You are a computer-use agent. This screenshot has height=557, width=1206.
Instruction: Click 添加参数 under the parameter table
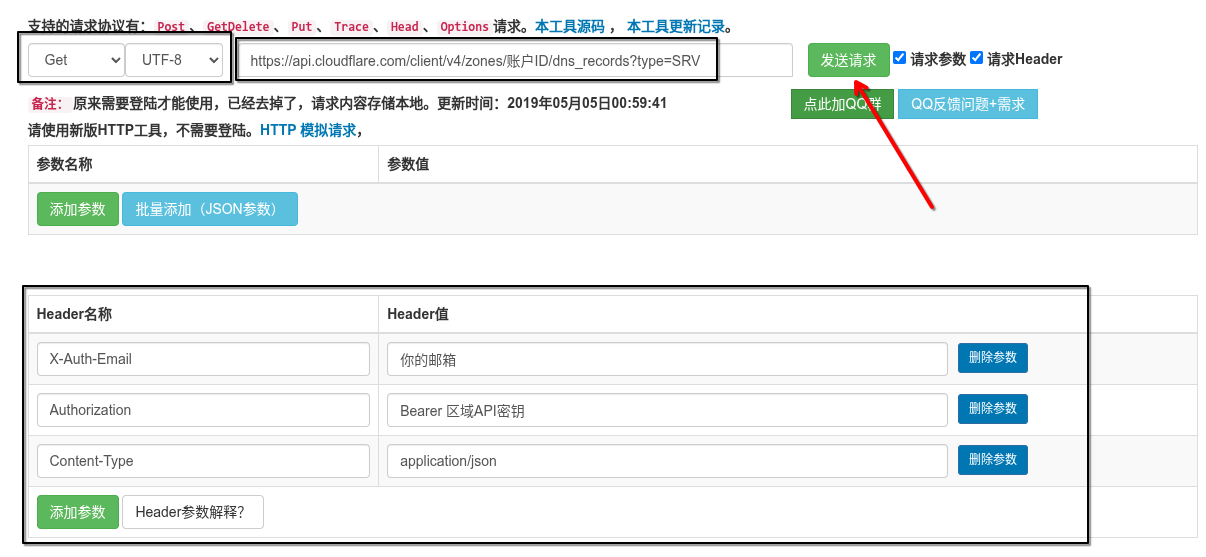78,209
